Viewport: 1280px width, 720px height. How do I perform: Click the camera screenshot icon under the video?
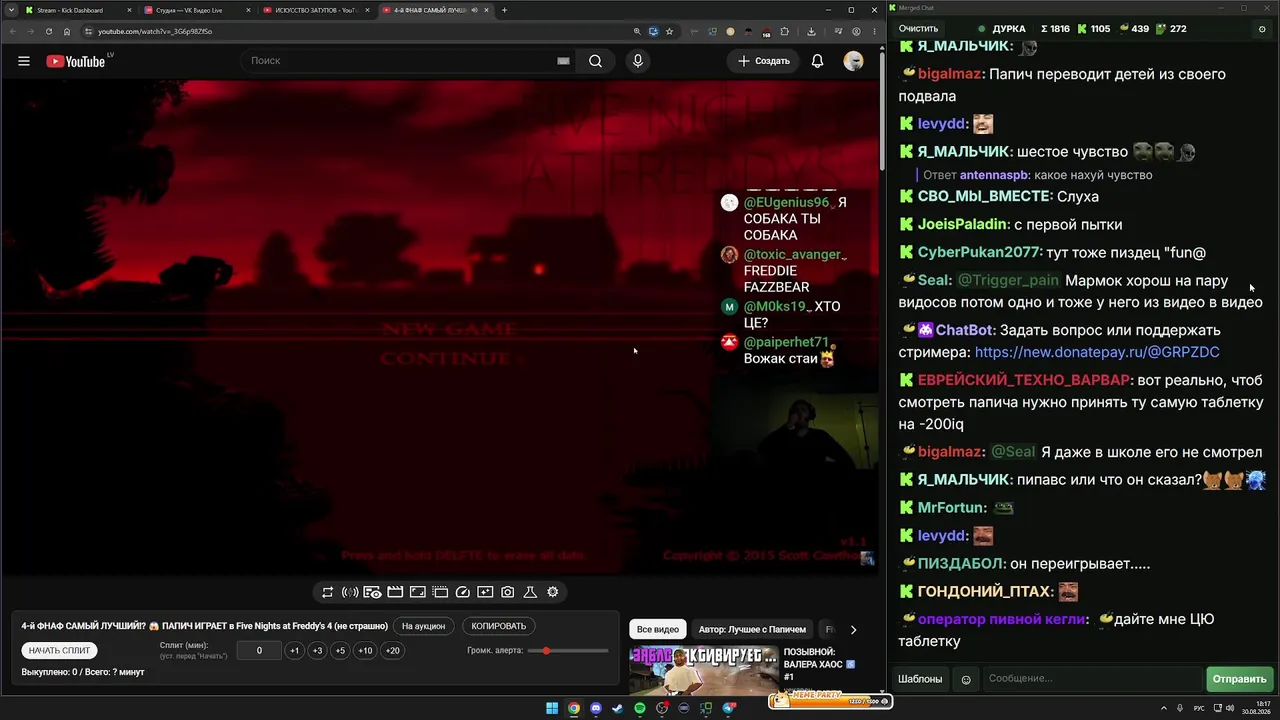click(508, 592)
